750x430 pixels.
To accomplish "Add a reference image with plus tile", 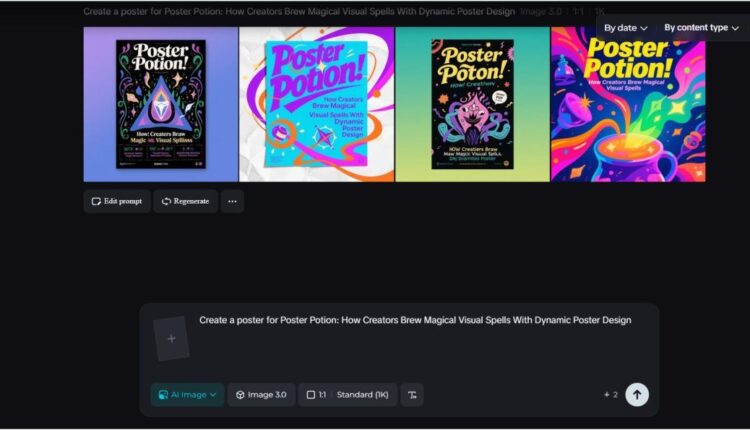I will pos(171,339).
